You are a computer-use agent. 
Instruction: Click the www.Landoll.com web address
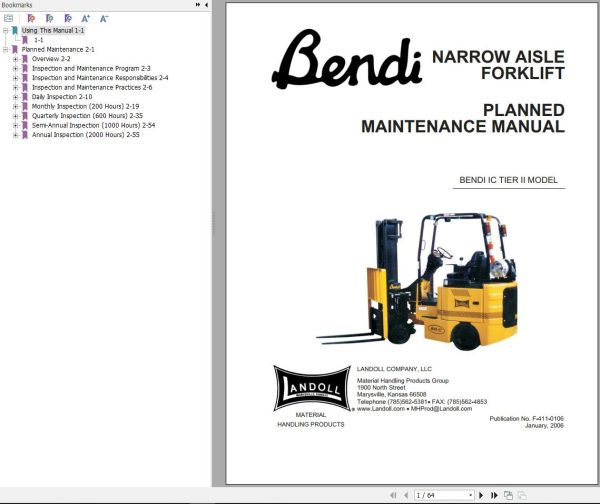point(381,409)
